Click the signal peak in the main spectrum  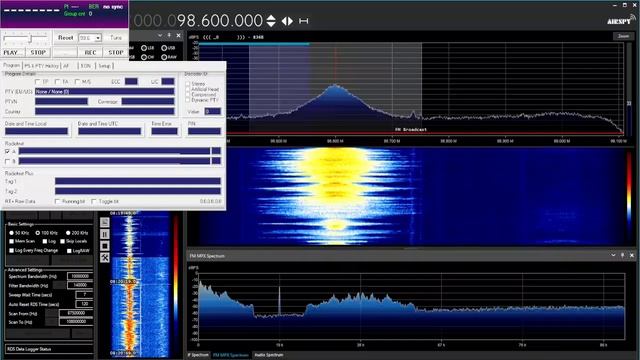(335, 86)
